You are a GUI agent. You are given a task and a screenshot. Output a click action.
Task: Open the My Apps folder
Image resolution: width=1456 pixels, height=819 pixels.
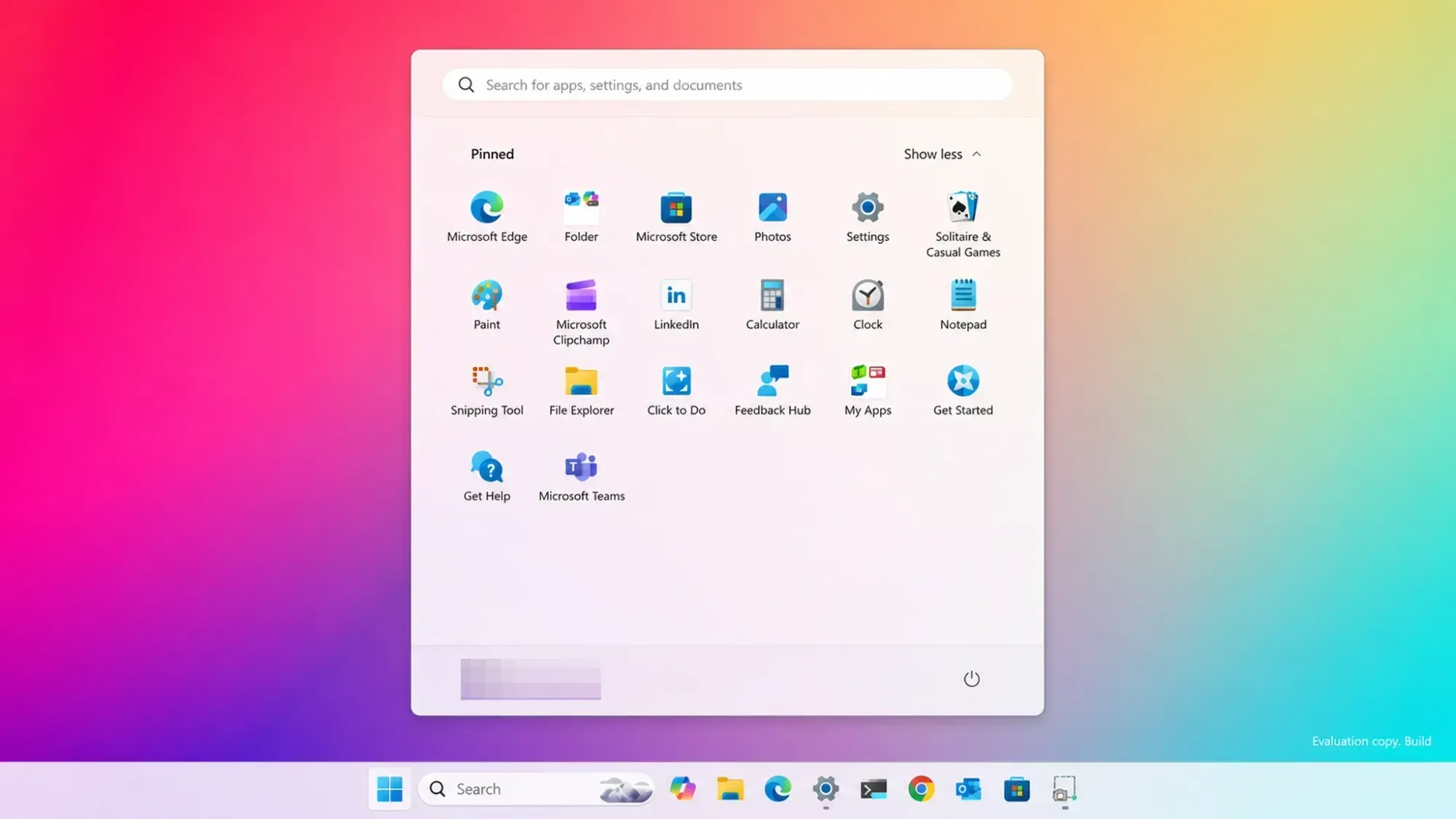(868, 391)
